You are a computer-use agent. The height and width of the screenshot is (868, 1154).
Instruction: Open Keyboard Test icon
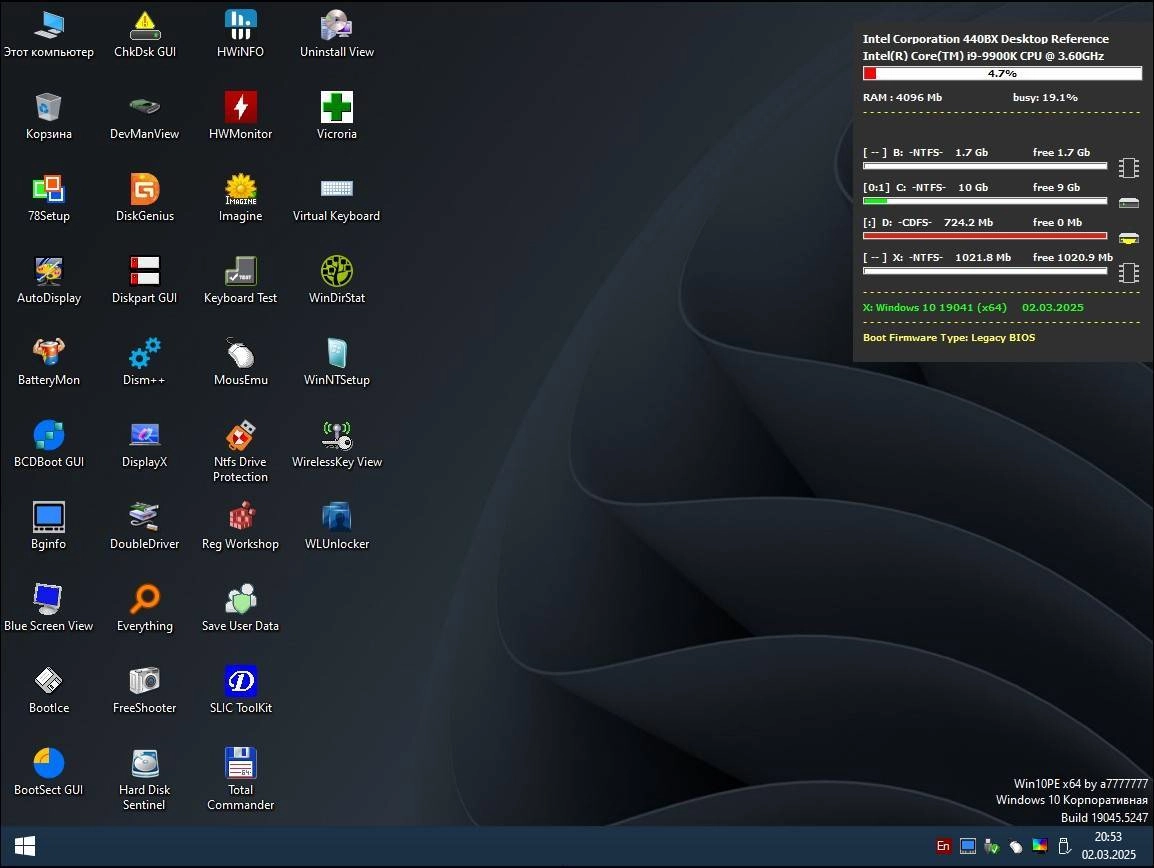pyautogui.click(x=241, y=280)
